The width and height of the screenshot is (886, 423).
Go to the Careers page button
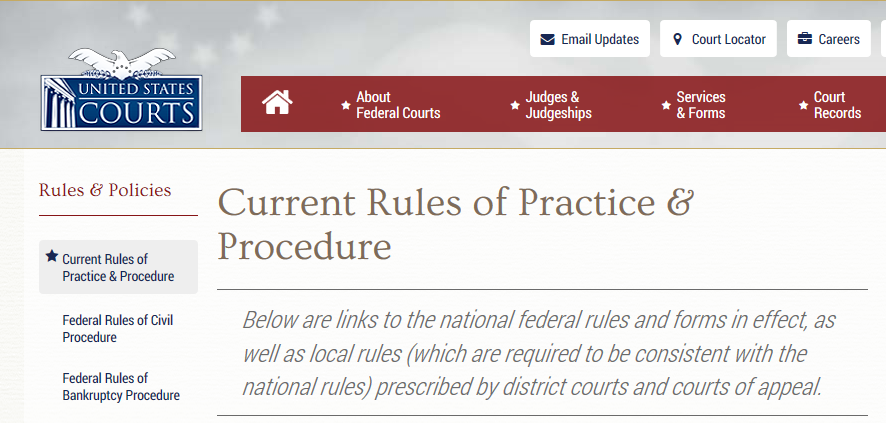[829, 39]
